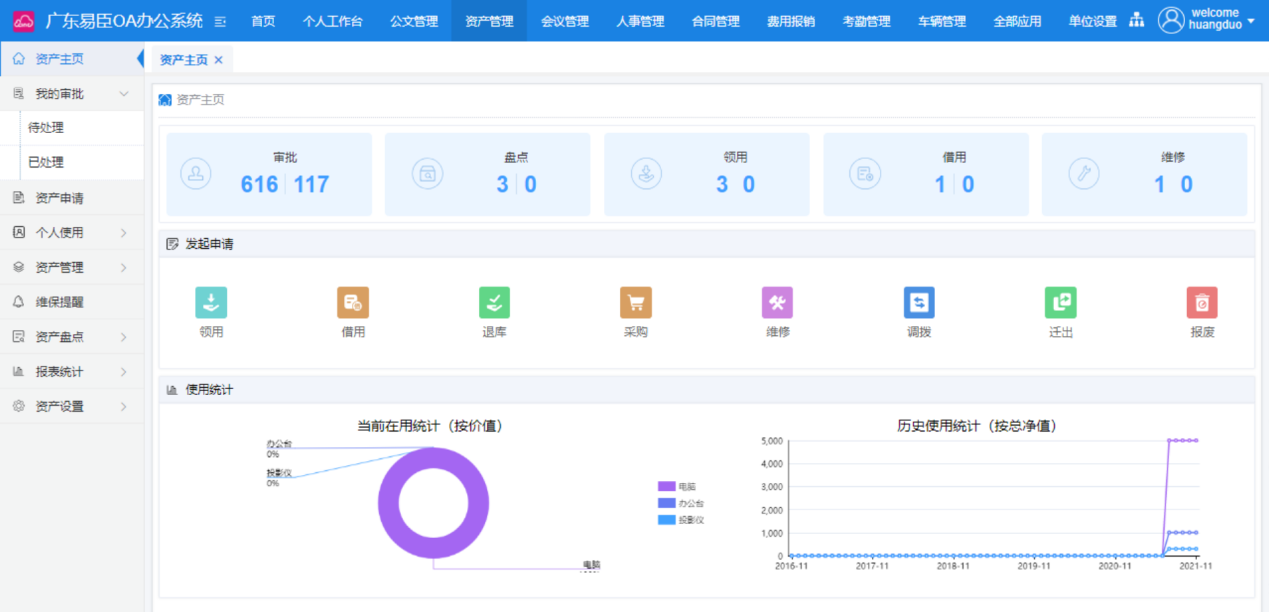Screen dimensions: 1269x612
Task: Open 合同管理 in top navigation
Action: point(716,21)
